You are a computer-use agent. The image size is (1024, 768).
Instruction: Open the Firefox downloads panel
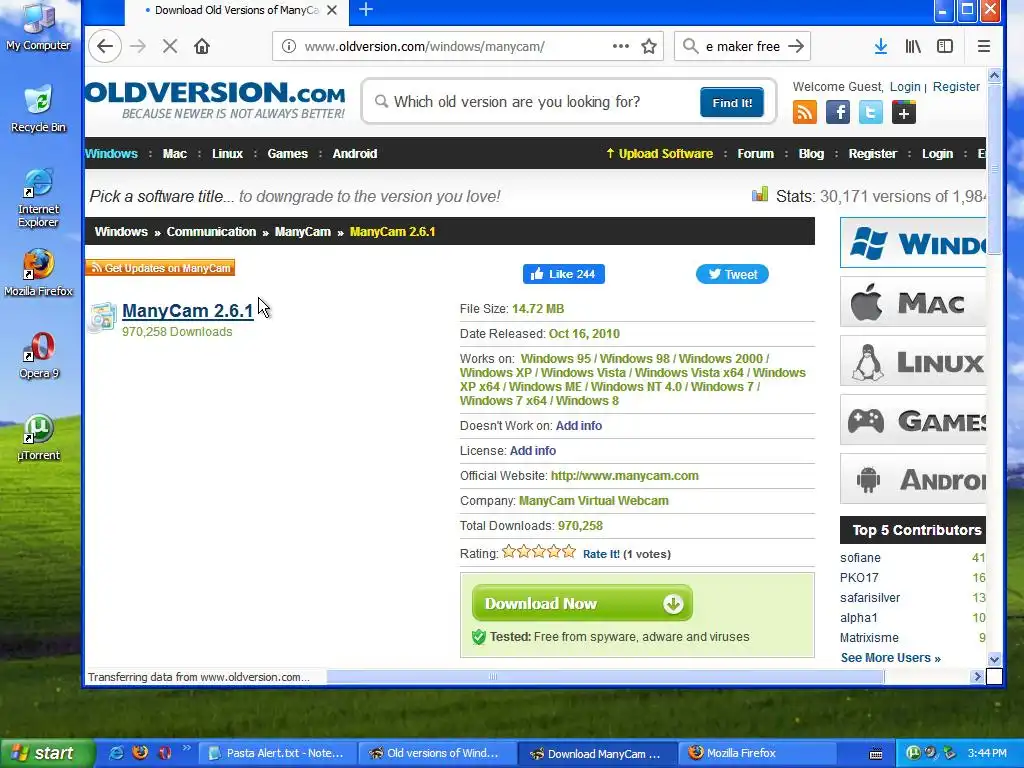tap(880, 46)
